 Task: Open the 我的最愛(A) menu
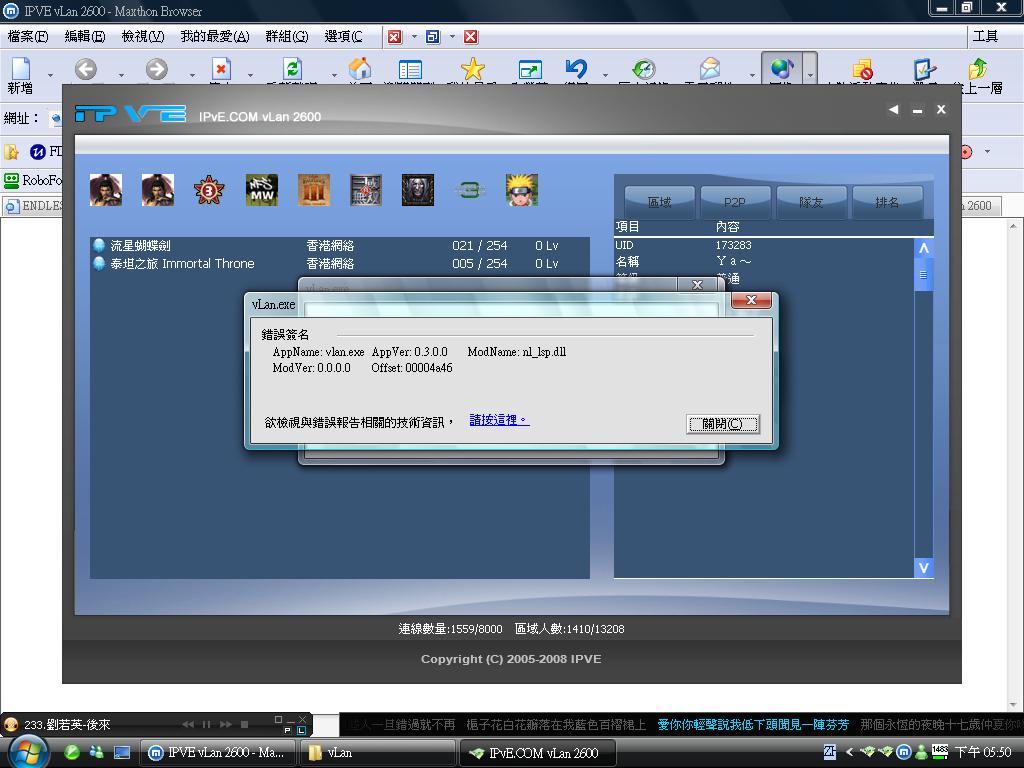(214, 36)
